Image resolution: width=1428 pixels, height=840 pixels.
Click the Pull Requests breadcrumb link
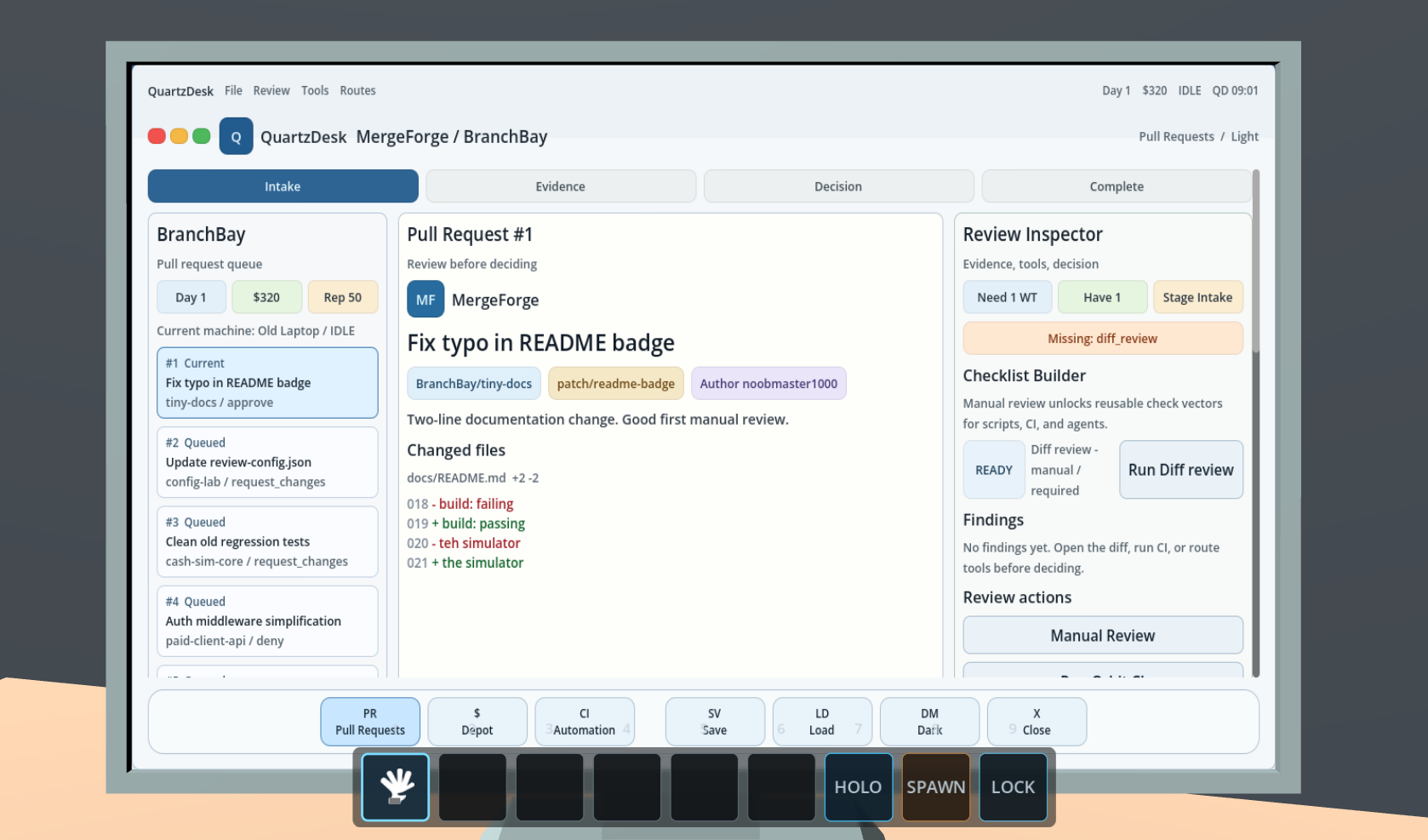pos(1176,136)
